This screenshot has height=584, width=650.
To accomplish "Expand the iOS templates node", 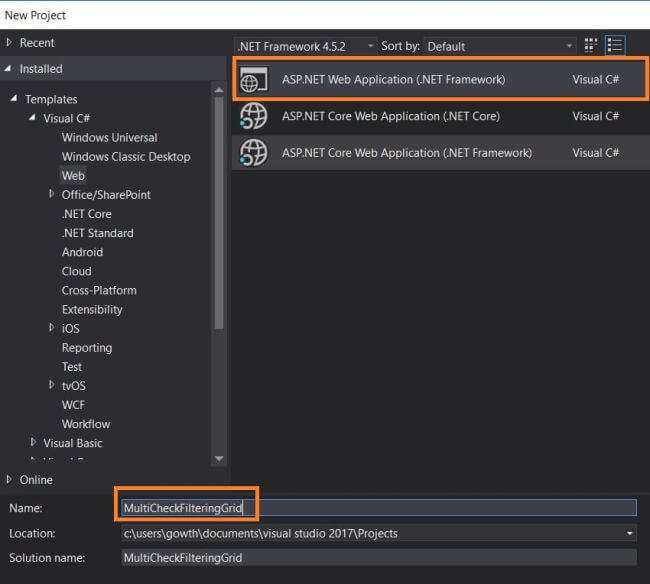I will coord(51,327).
